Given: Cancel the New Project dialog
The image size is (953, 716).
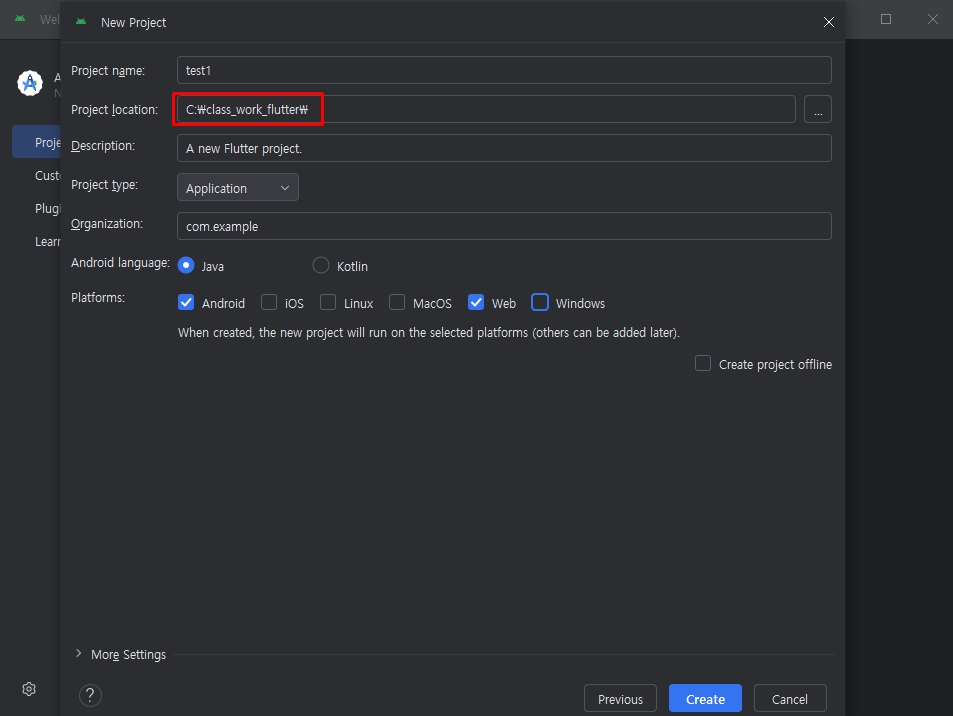Looking at the screenshot, I should coord(790,699).
